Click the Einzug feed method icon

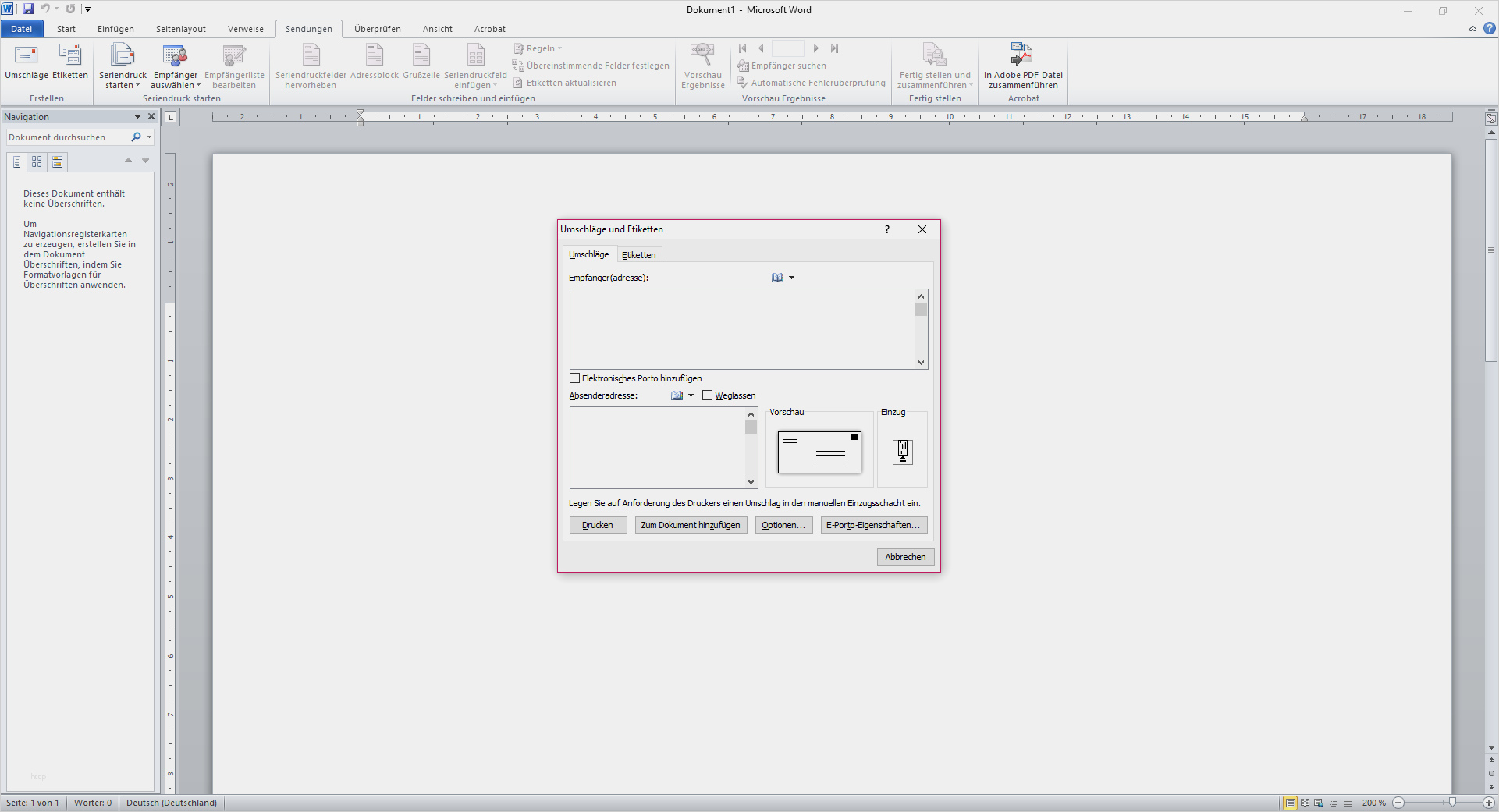[903, 452]
